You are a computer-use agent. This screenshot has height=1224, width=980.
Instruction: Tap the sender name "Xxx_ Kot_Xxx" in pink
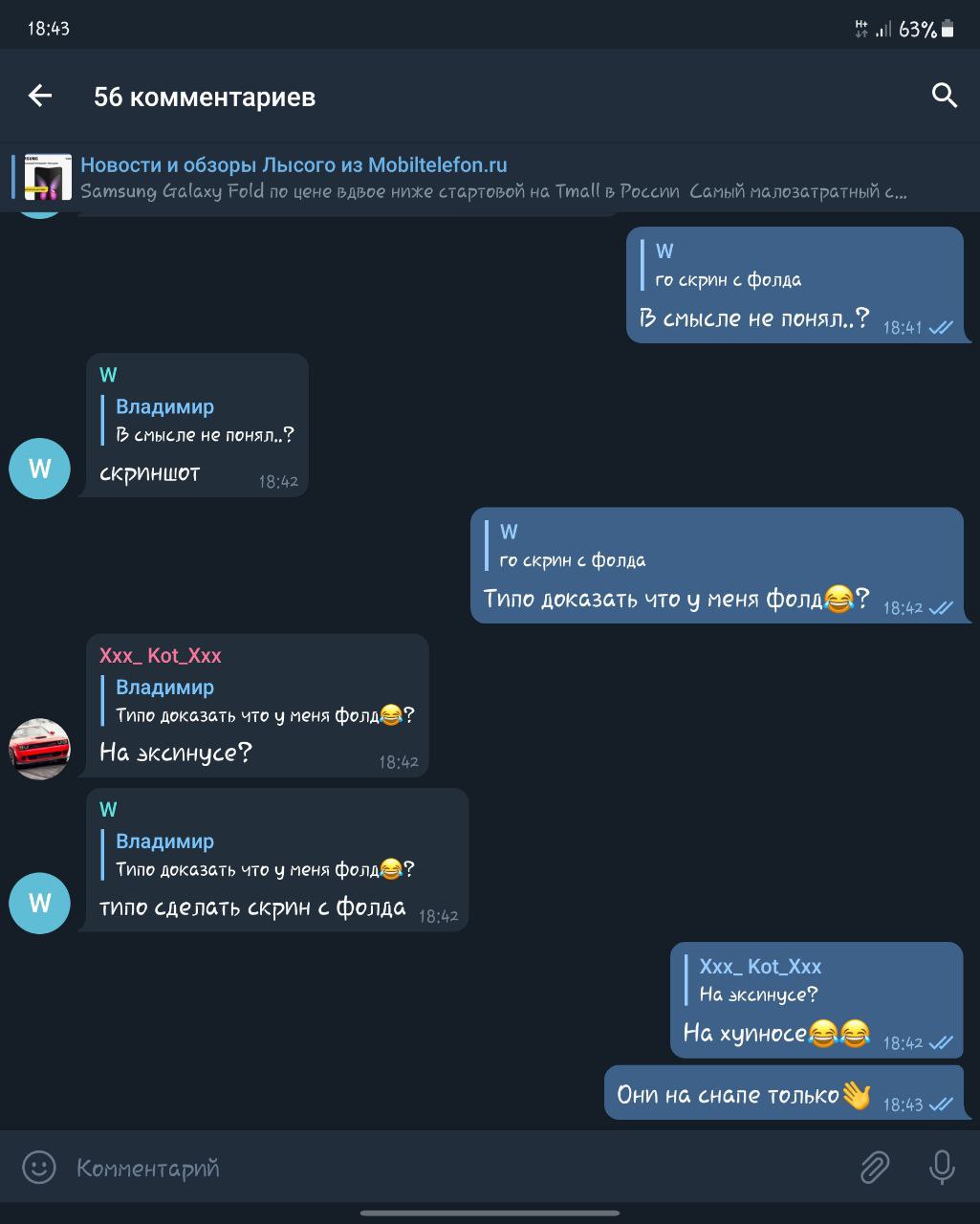coord(161,656)
